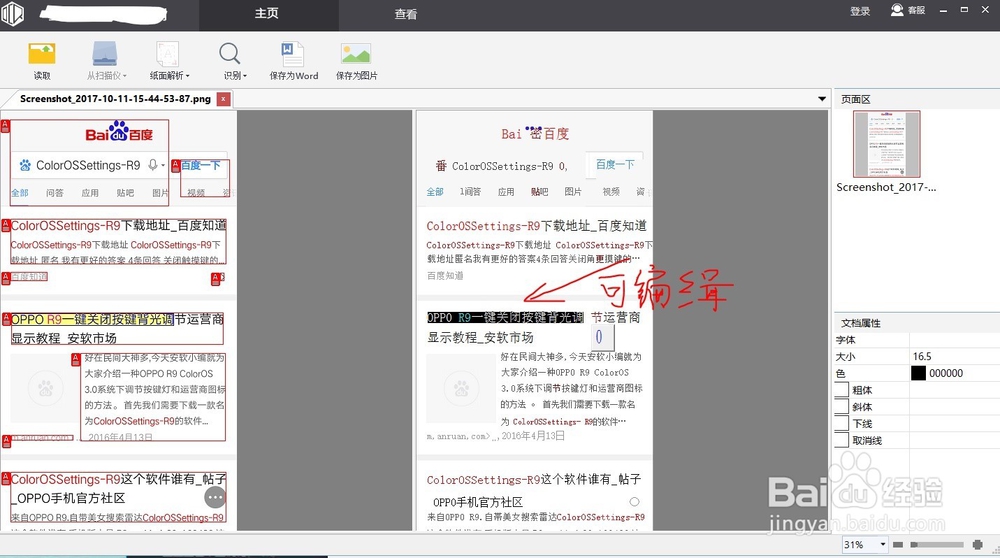Click the red marker beside 百度知道 region
This screenshot has width=1000, height=558.
6,277
